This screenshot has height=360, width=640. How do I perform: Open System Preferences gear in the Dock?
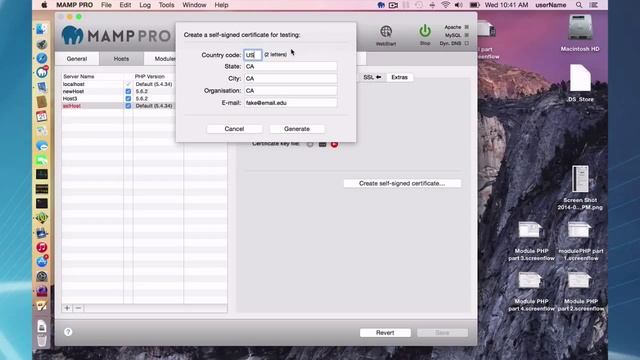click(42, 276)
